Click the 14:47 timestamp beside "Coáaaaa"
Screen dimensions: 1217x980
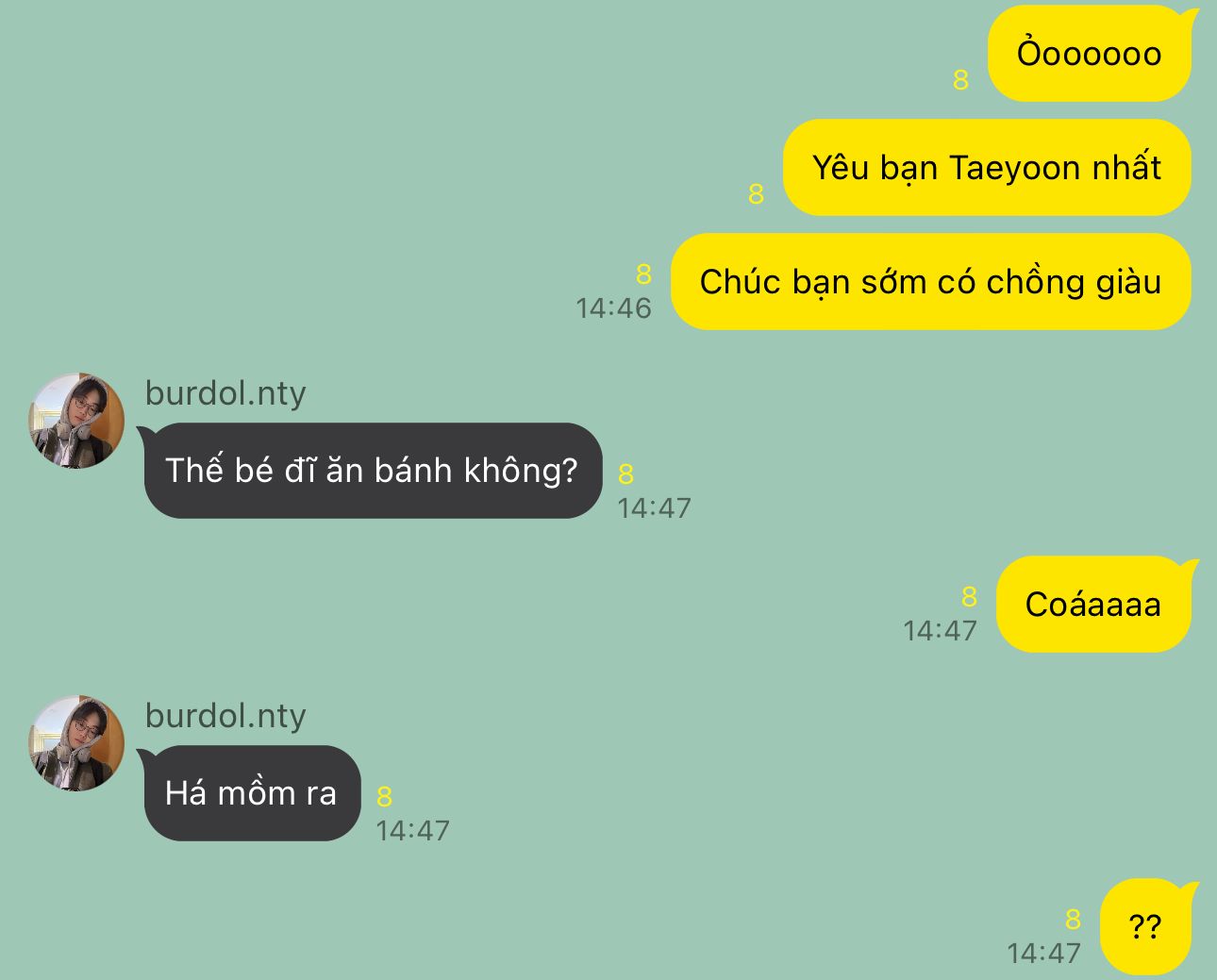click(940, 631)
